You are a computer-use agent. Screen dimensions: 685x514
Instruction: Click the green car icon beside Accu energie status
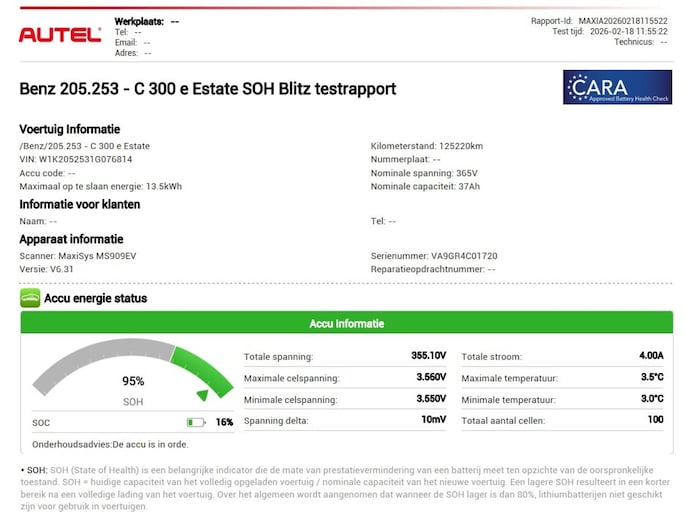point(30,298)
